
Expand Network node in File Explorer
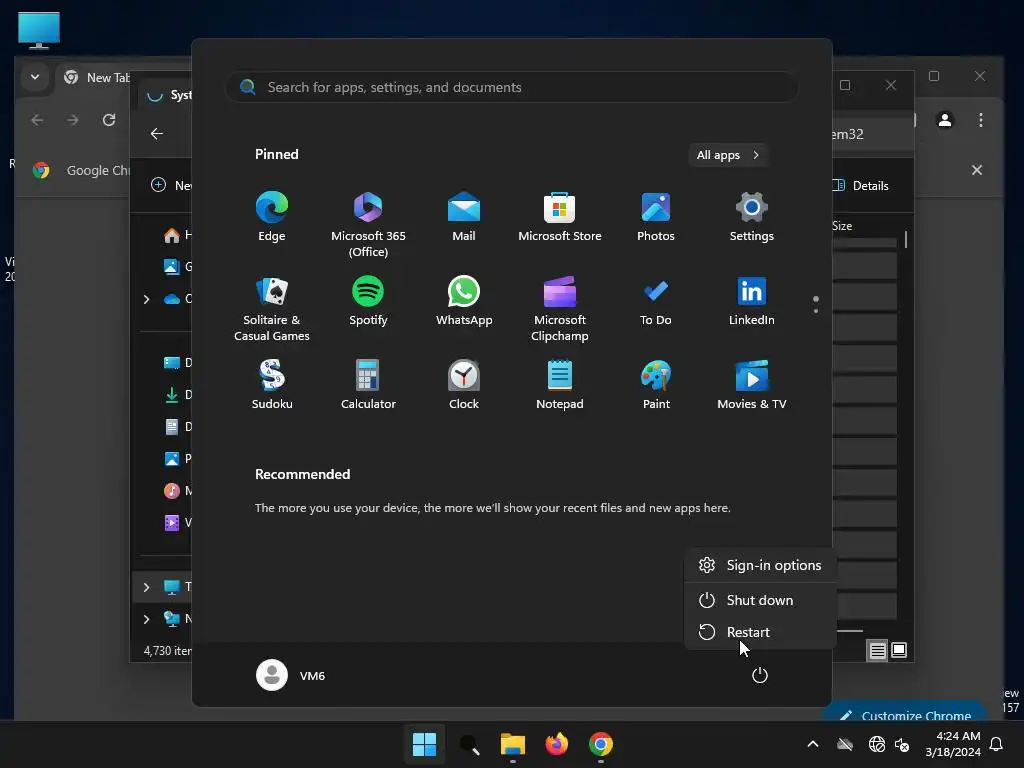point(146,619)
